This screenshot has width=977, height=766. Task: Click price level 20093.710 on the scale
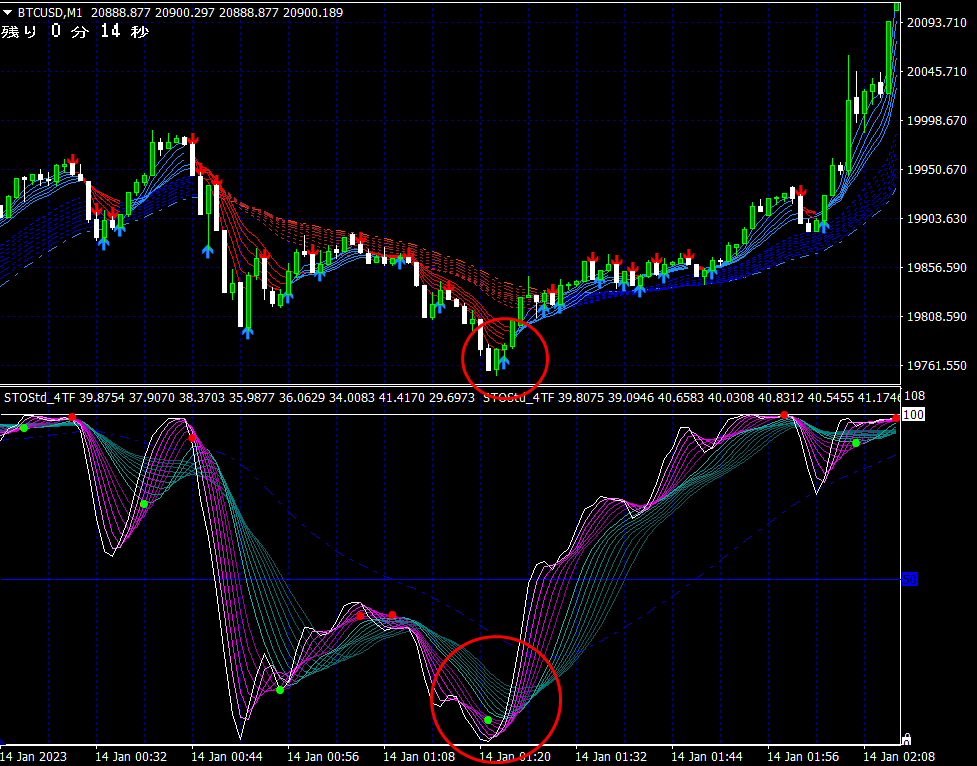point(936,22)
